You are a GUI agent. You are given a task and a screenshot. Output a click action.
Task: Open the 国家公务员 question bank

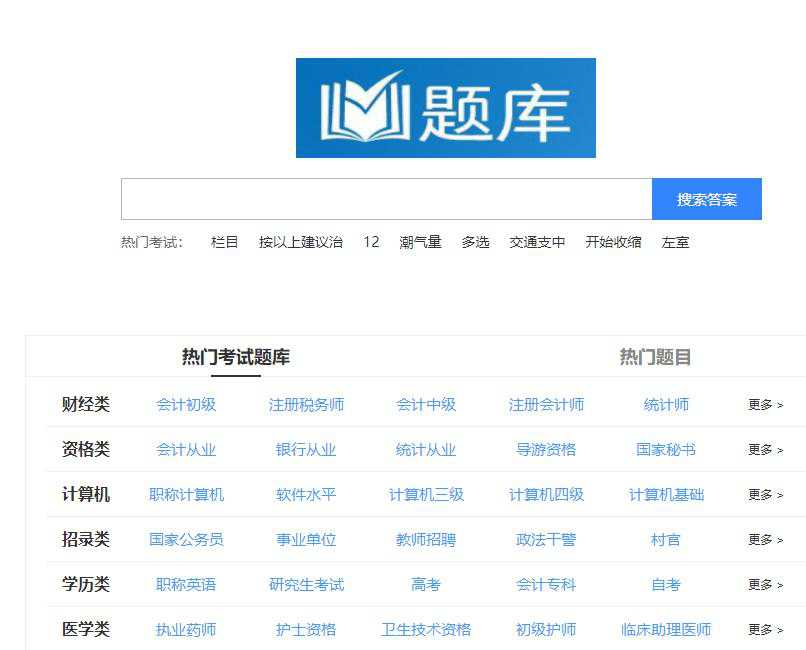point(186,540)
